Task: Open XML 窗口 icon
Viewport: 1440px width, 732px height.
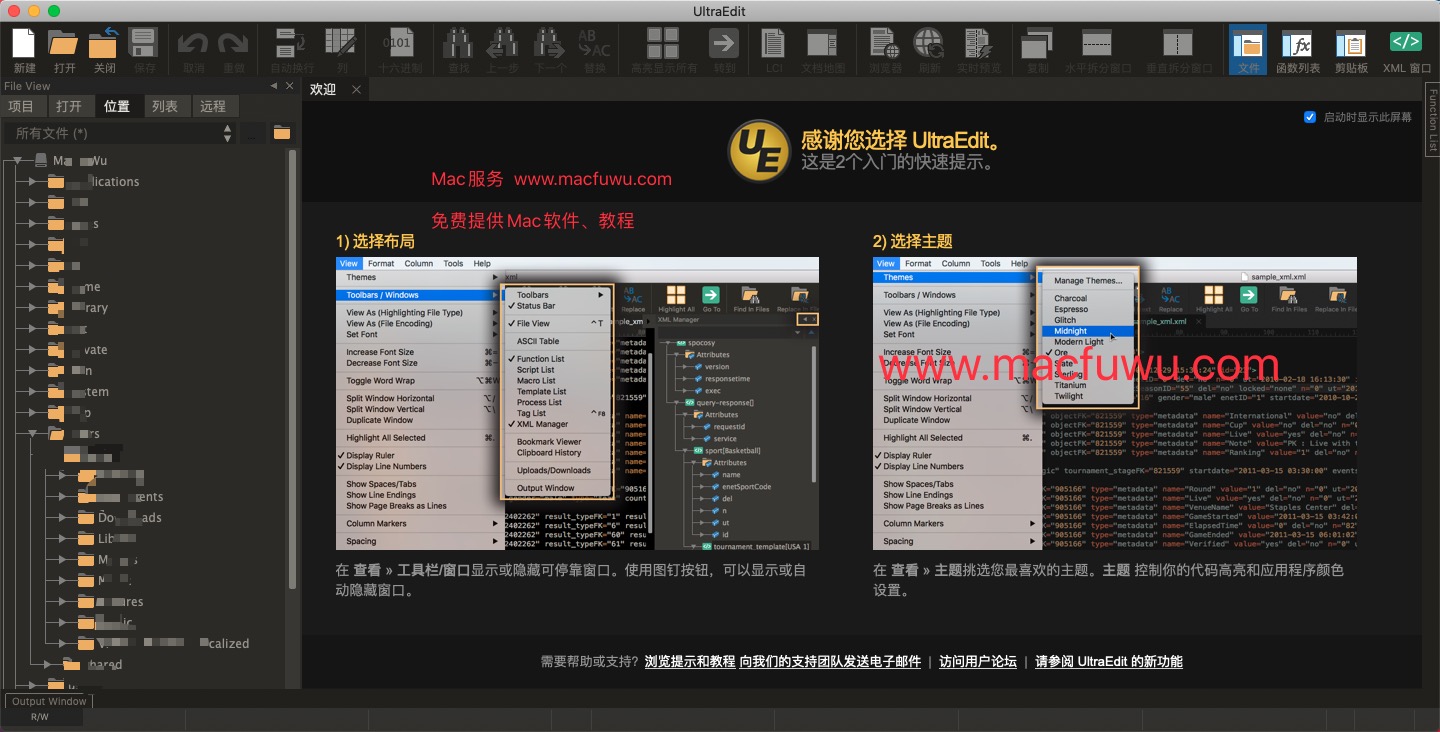Action: pyautogui.click(x=1406, y=50)
